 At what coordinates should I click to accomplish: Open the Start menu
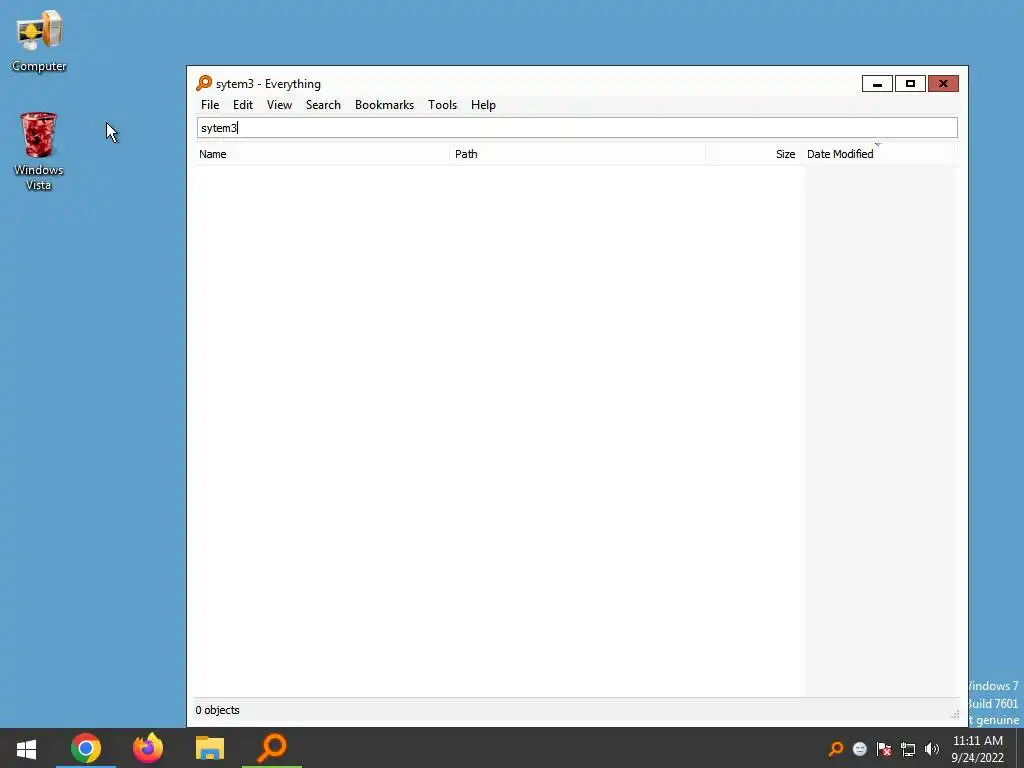tap(26, 748)
